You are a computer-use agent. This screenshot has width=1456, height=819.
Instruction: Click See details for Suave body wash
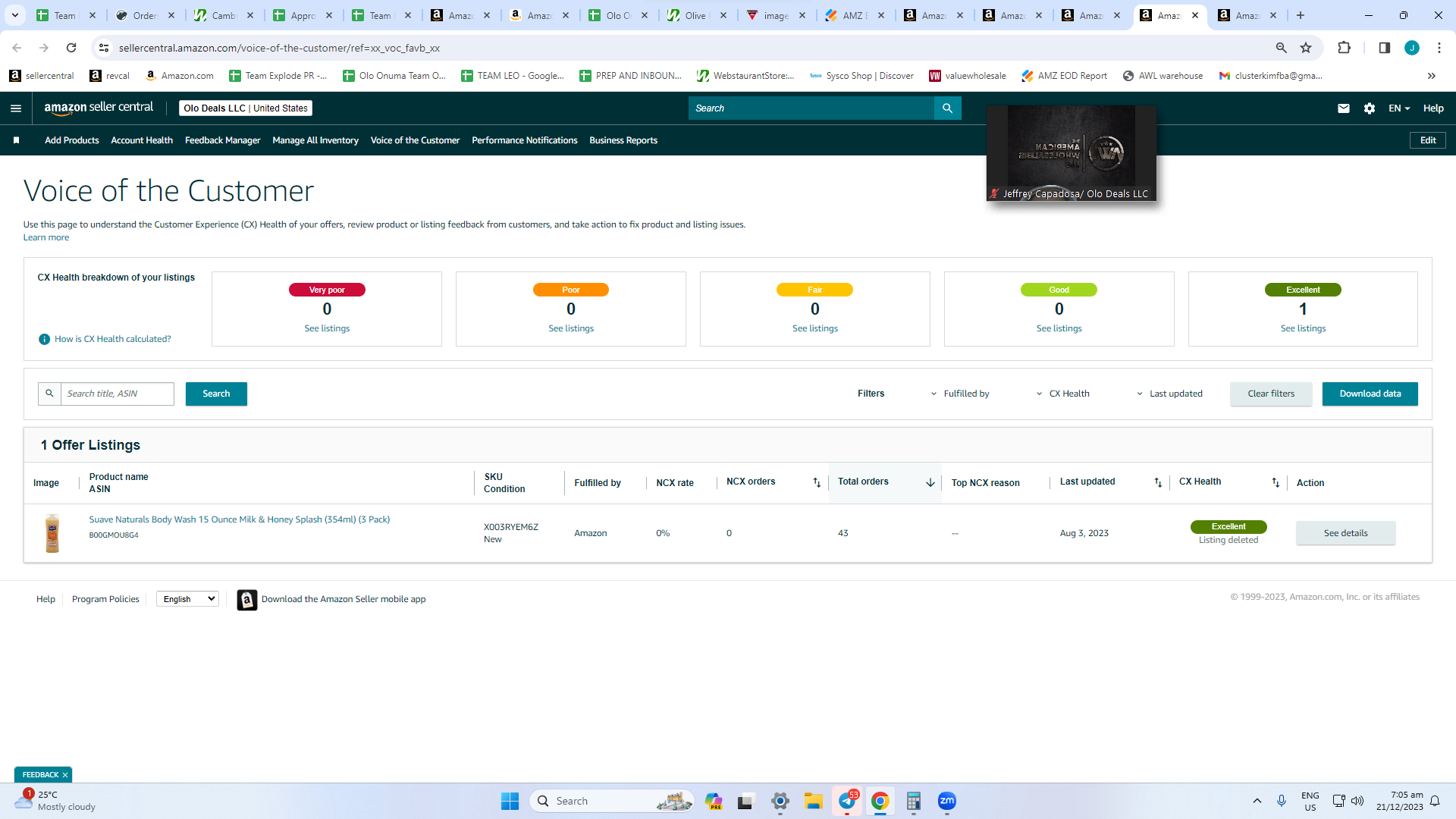[x=1346, y=533]
